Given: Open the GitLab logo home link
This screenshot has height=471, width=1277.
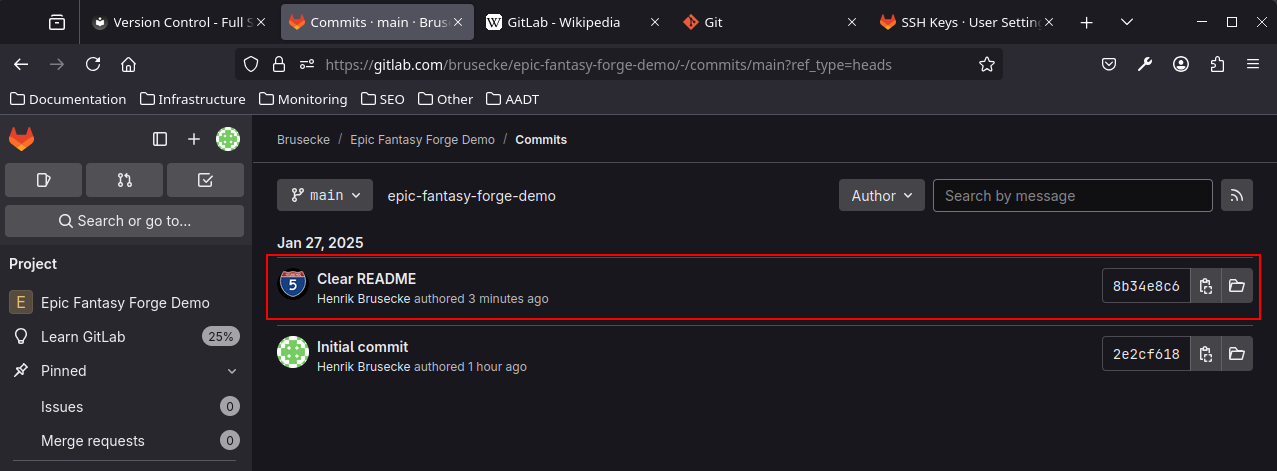Looking at the screenshot, I should coord(21,139).
